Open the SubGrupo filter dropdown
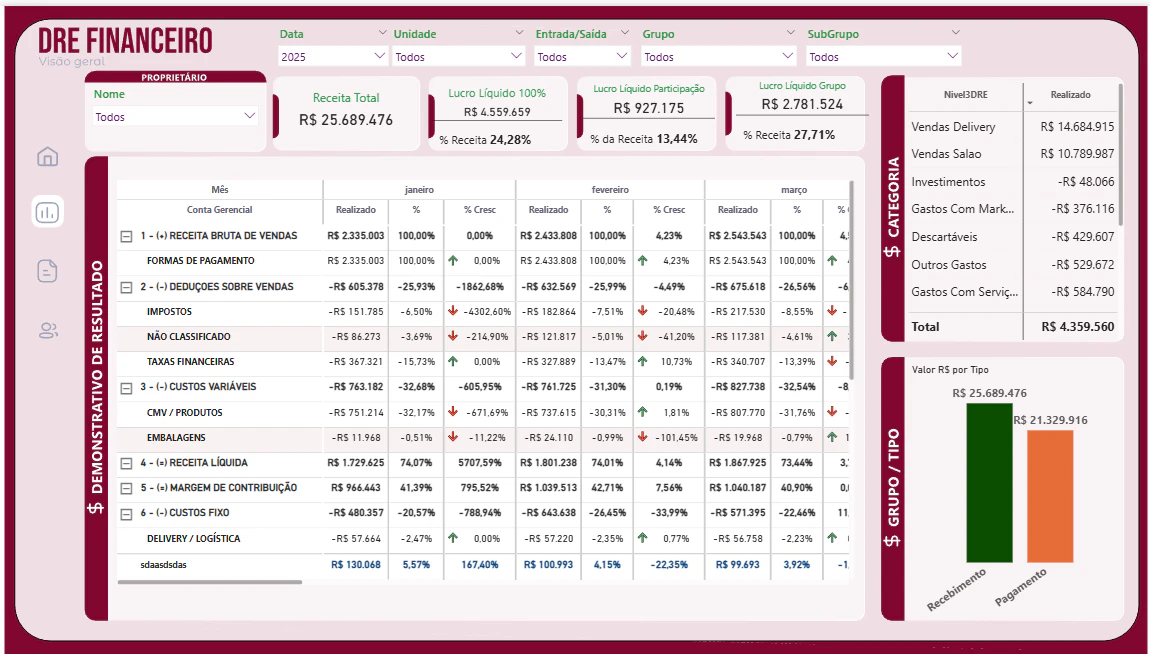This screenshot has height=654, width=1150. point(883,56)
